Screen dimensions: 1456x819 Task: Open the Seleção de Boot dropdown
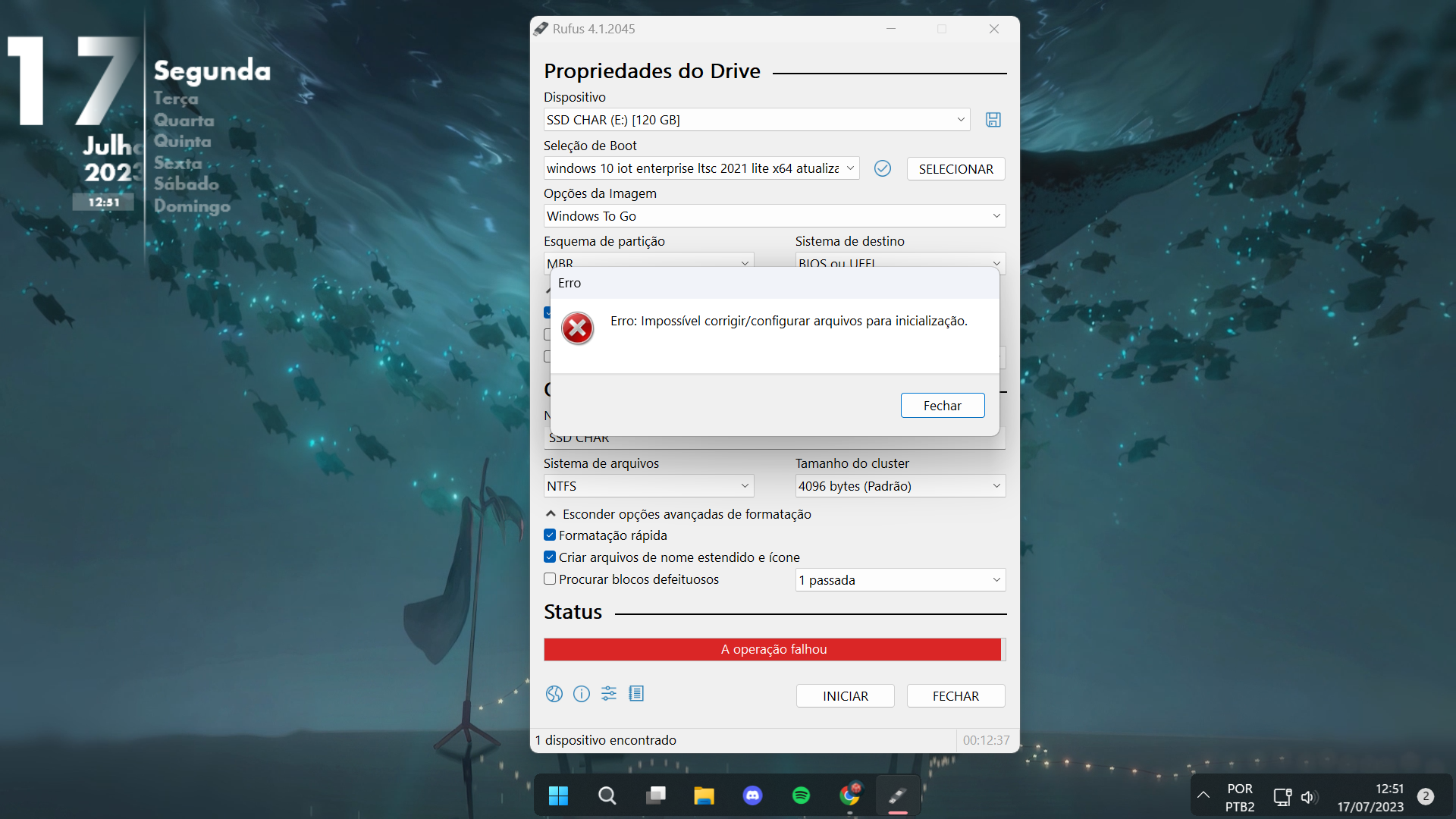point(701,168)
